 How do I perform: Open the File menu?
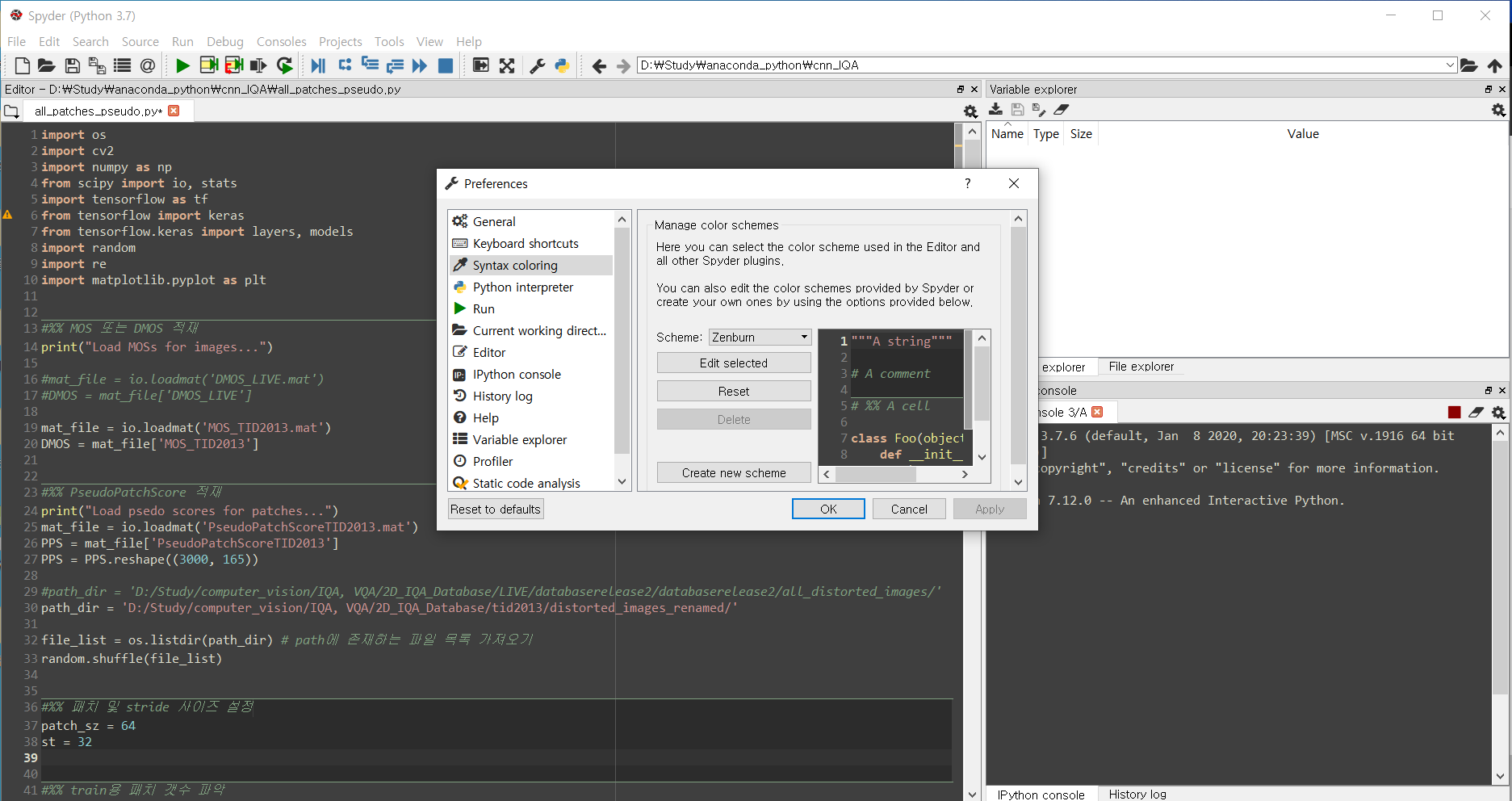click(x=16, y=42)
